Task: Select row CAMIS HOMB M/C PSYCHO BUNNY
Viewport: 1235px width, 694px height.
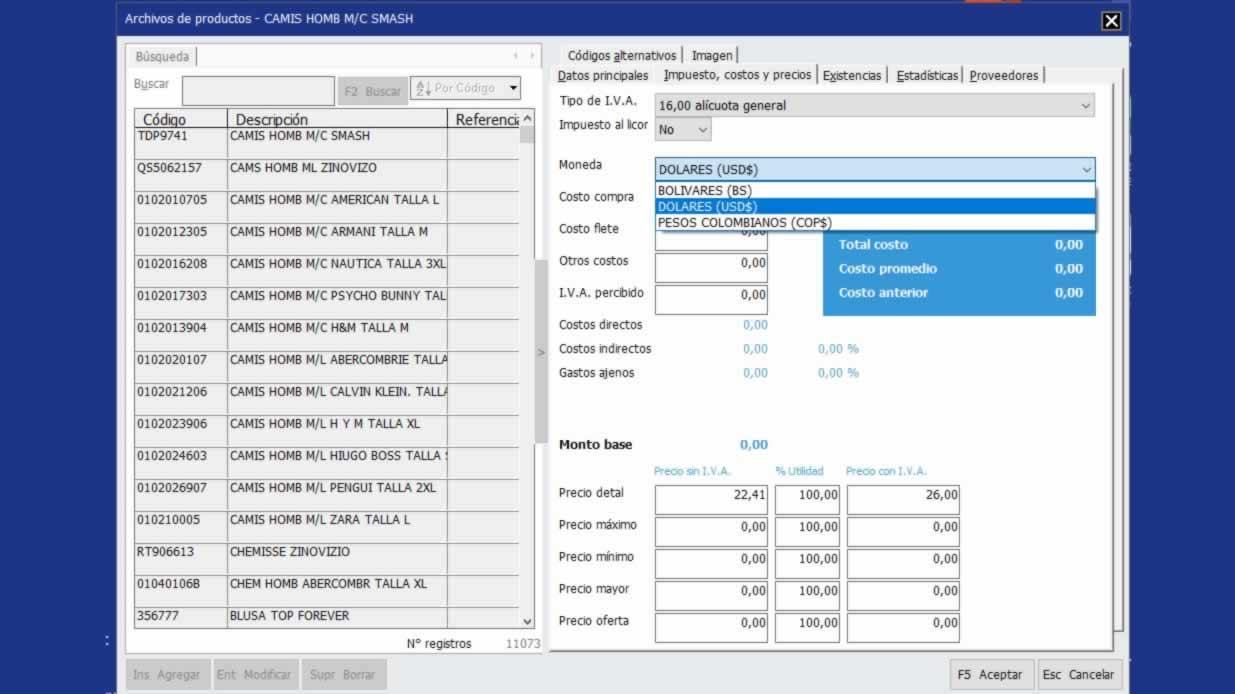Action: [x=327, y=303]
